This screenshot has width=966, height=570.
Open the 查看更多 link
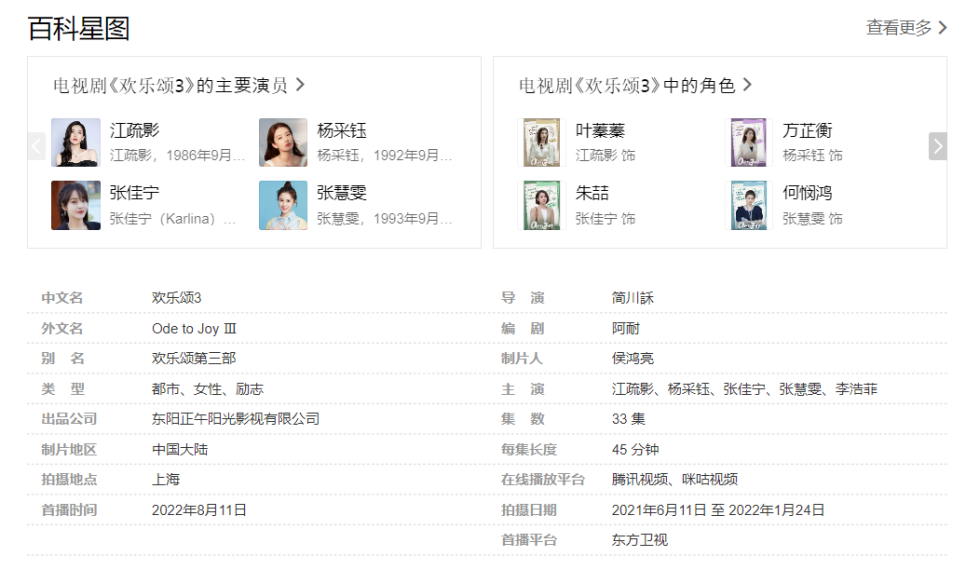coord(906,28)
